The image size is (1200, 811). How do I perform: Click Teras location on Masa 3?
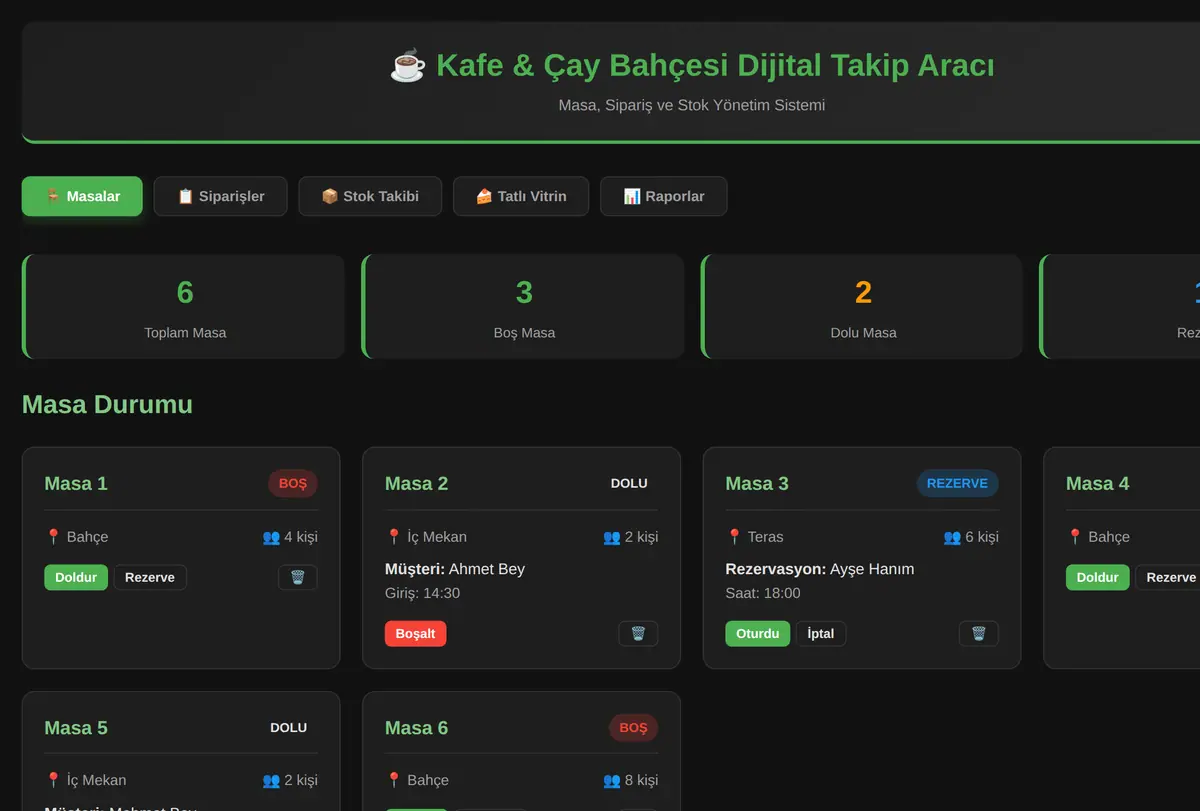click(x=755, y=537)
